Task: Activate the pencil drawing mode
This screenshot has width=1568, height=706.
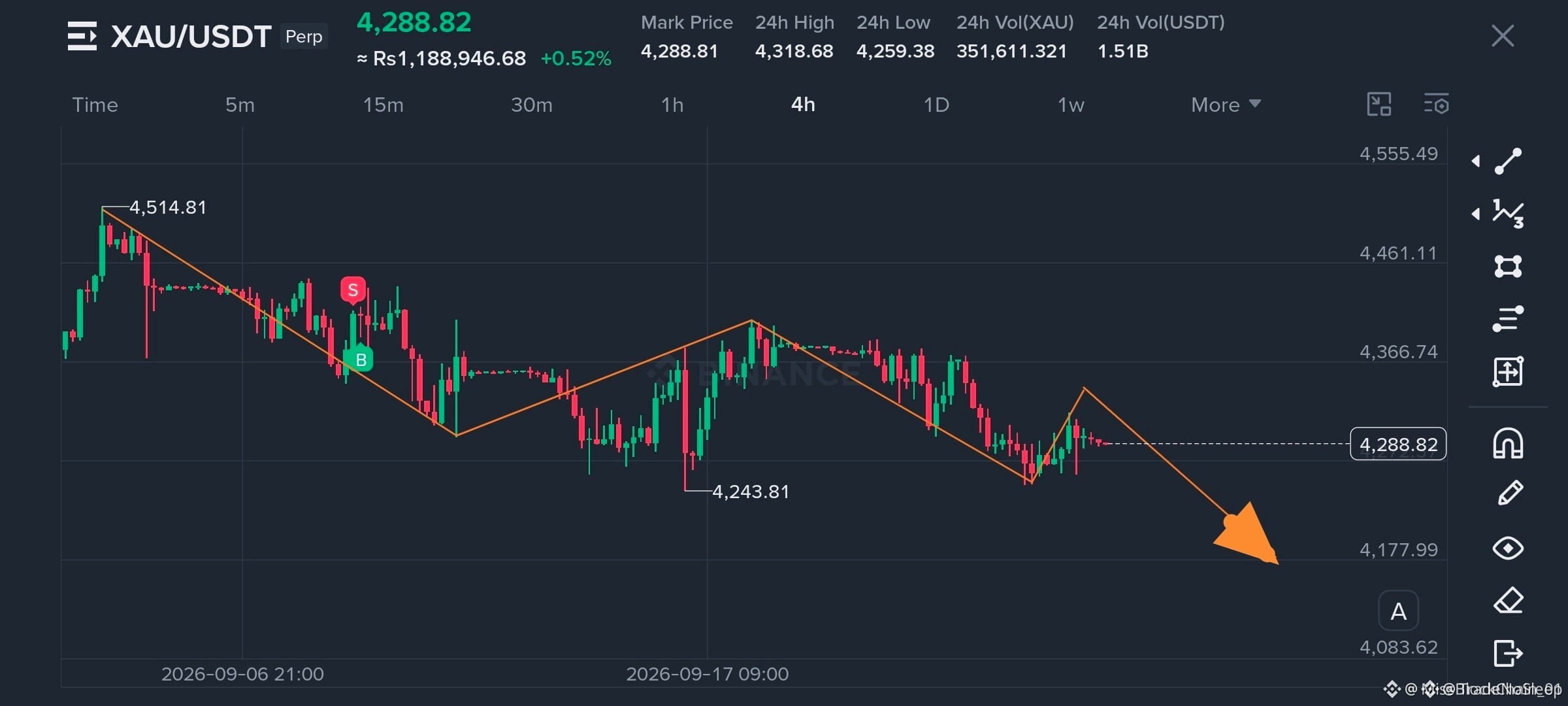Action: 1509,494
